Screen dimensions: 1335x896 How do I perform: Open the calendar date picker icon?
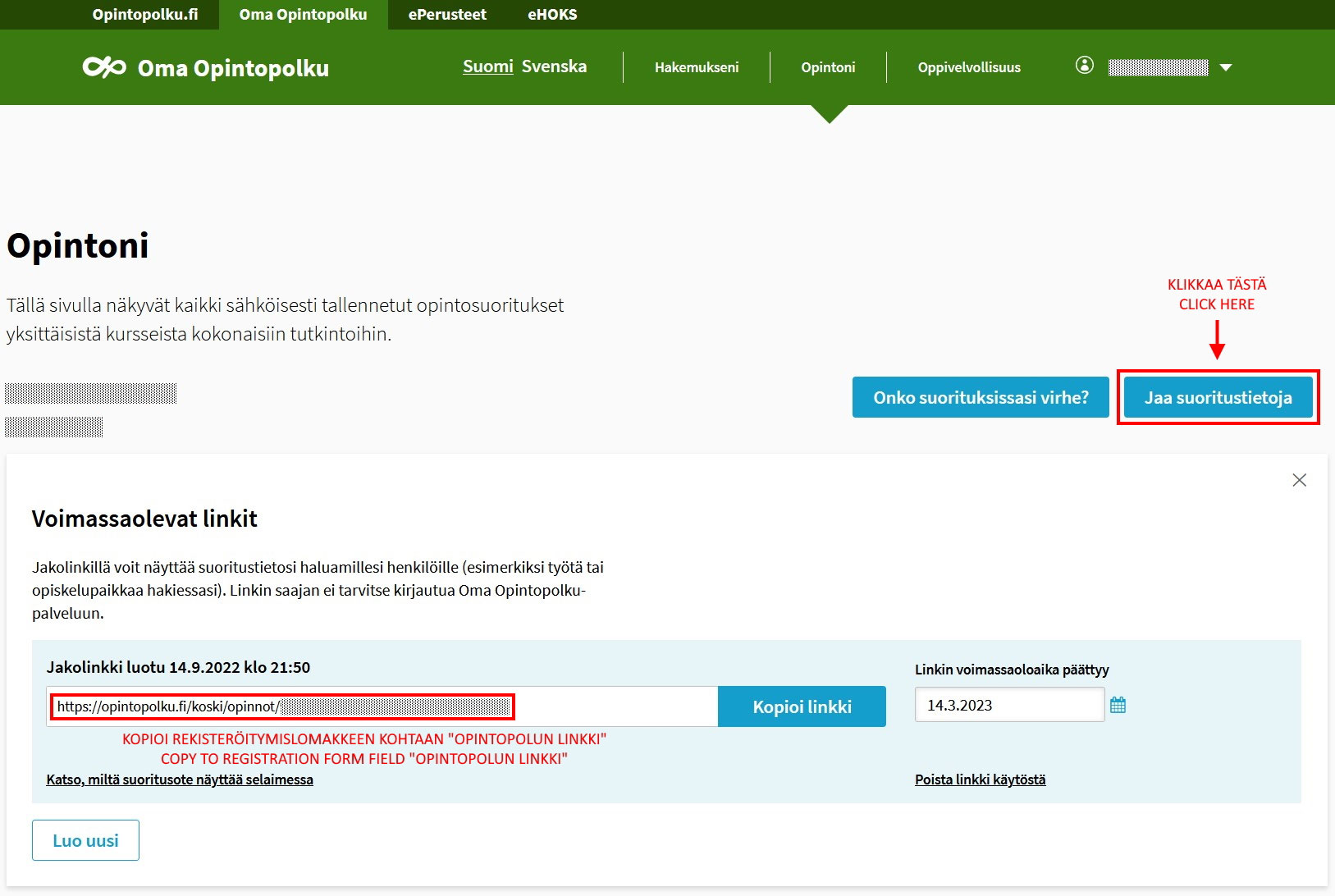click(x=1118, y=705)
